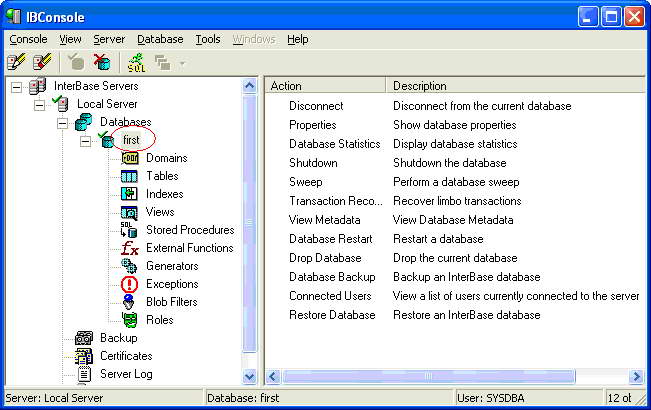Image resolution: width=651 pixels, height=410 pixels.
Task: Click the View Metadata action
Action: [325, 220]
